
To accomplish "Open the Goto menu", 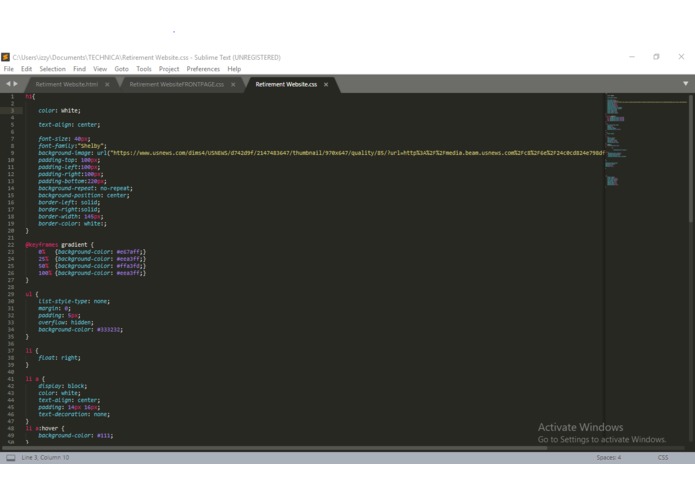I will click(121, 69).
